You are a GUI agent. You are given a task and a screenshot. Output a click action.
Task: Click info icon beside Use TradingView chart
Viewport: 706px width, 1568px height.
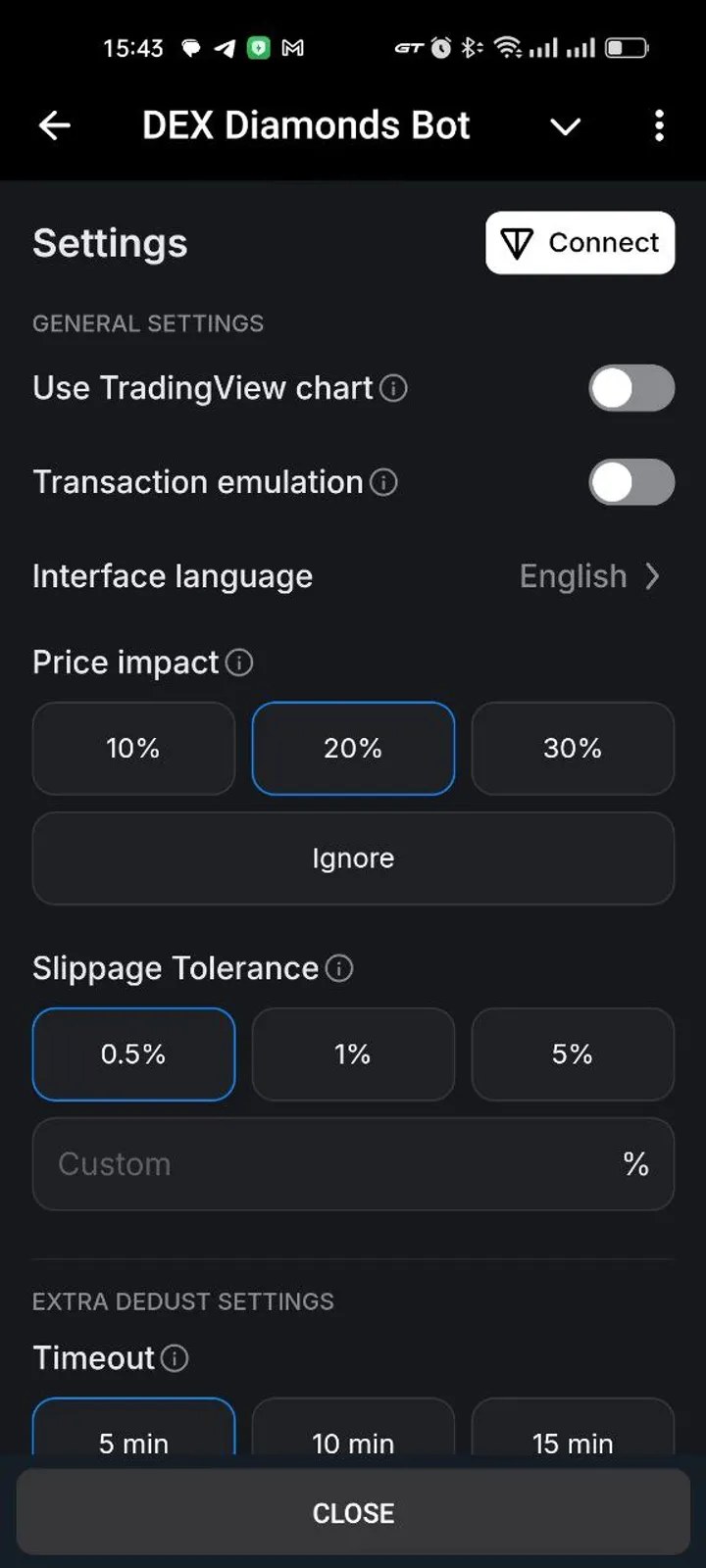[393, 388]
